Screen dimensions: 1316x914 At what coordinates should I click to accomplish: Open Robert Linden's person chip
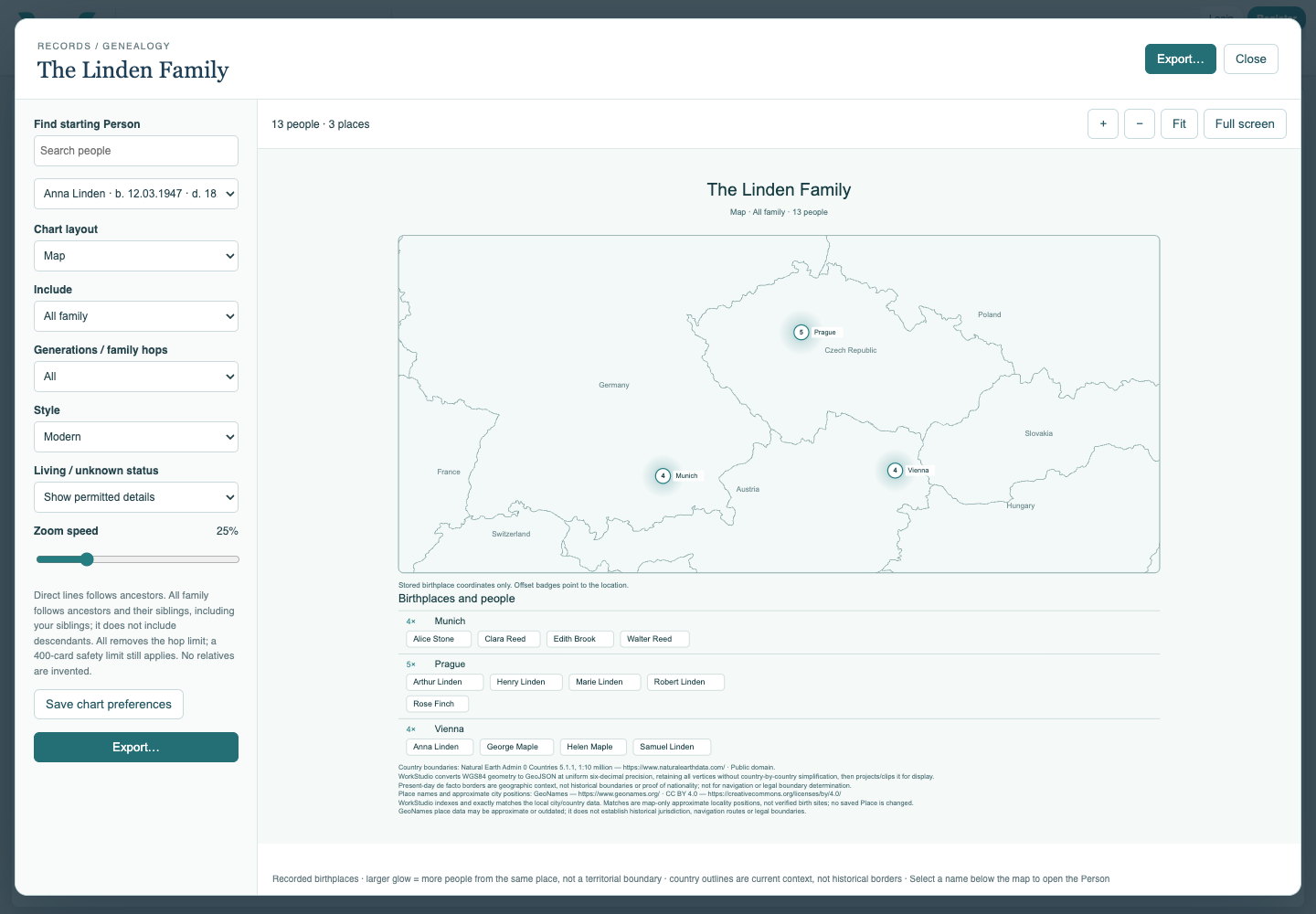tap(685, 682)
